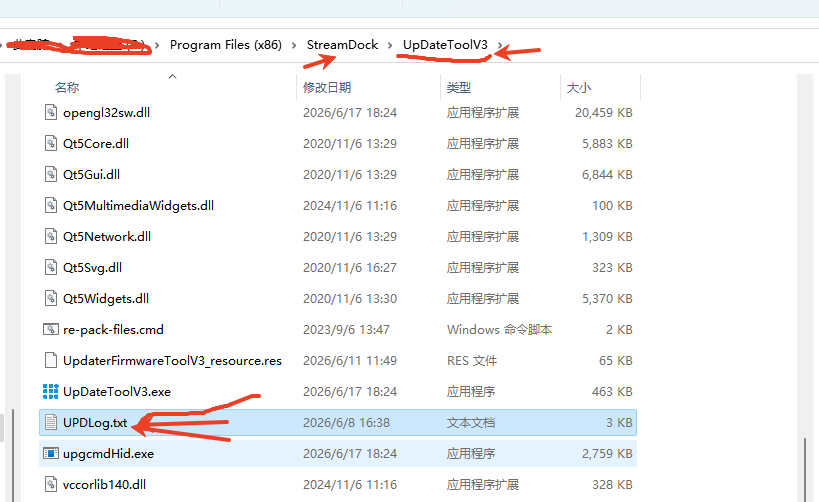Click the Qt5Core.dll file icon
This screenshot has width=819, height=502.
click(x=51, y=143)
